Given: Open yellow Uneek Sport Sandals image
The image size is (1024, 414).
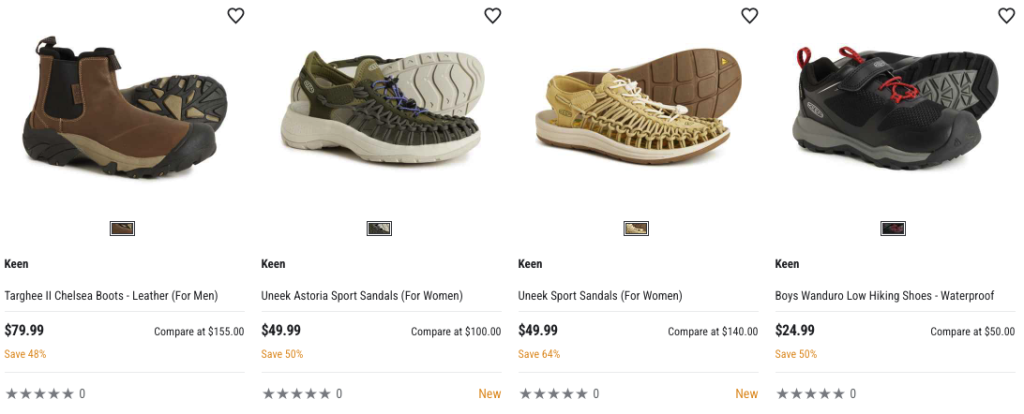Looking at the screenshot, I should 636,110.
